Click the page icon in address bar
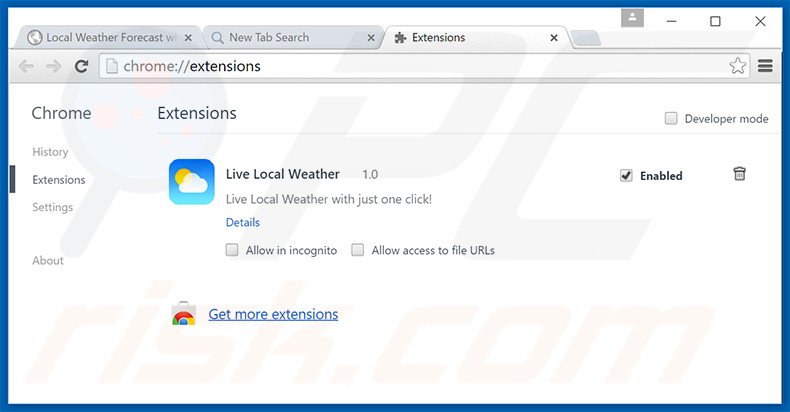 tap(112, 66)
